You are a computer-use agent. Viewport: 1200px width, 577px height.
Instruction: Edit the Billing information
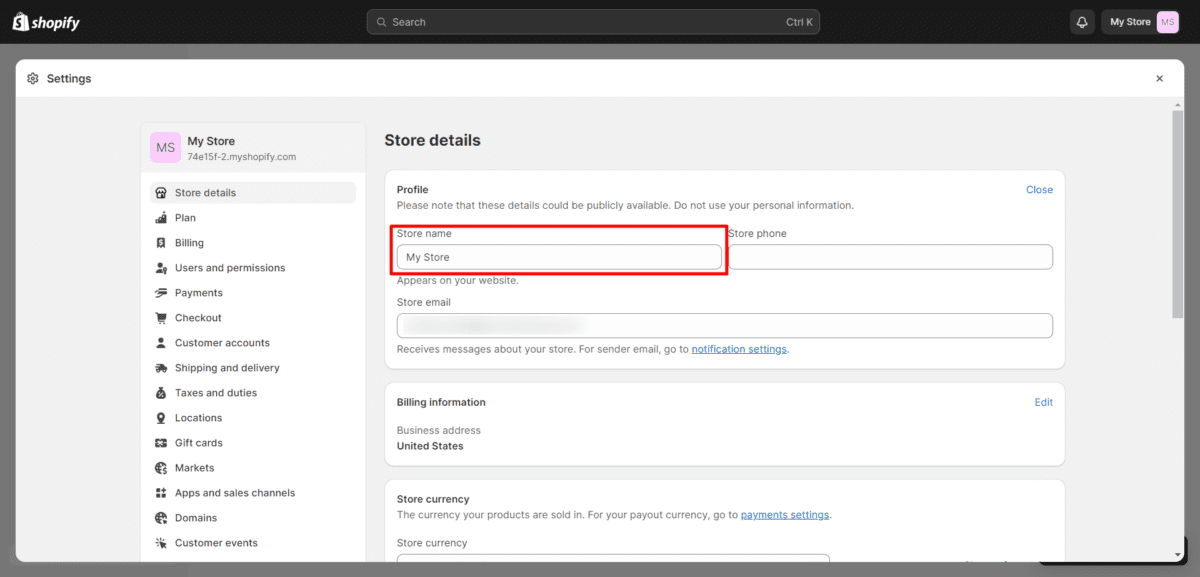1043,401
